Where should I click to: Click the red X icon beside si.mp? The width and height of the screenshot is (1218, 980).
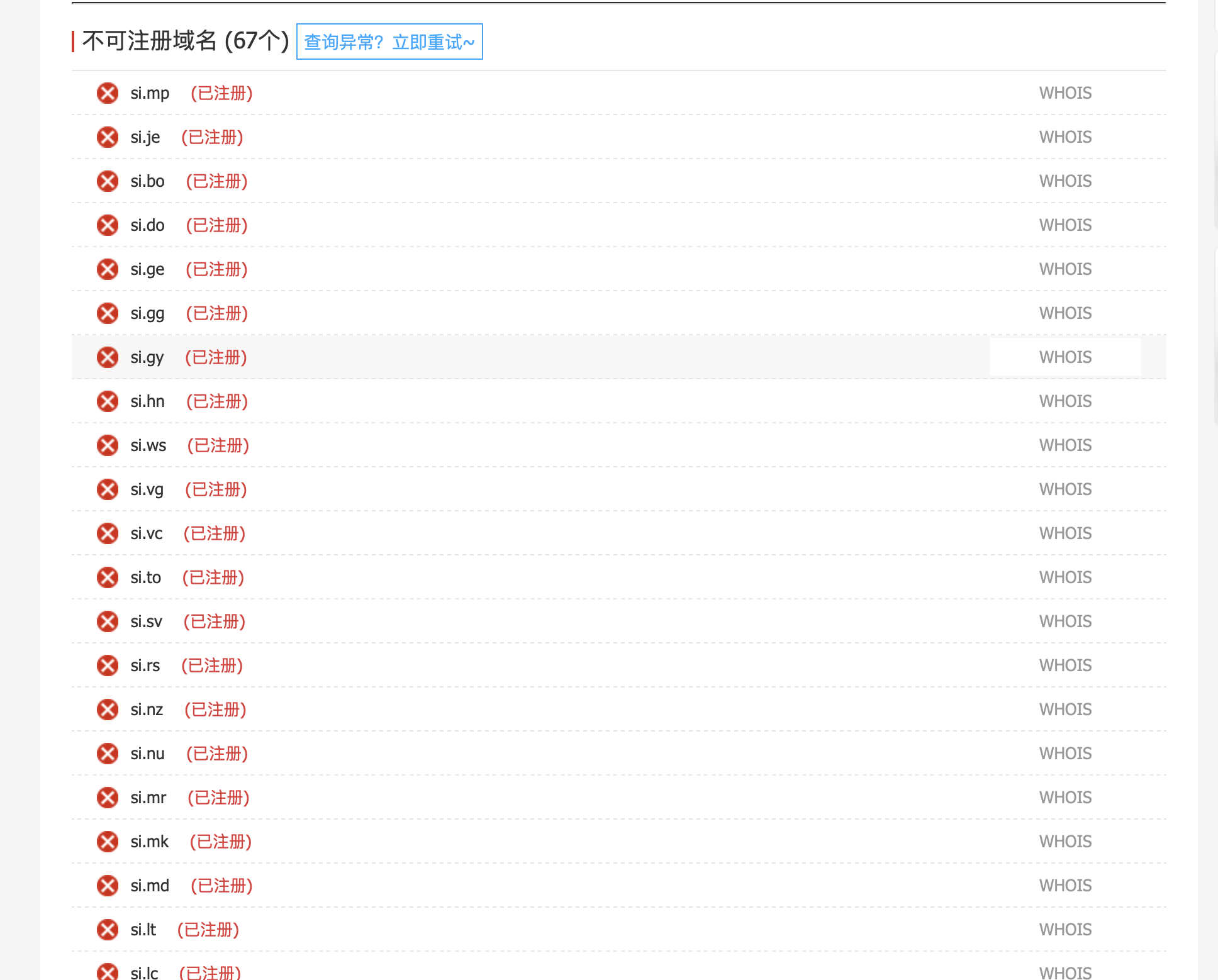tap(108, 93)
